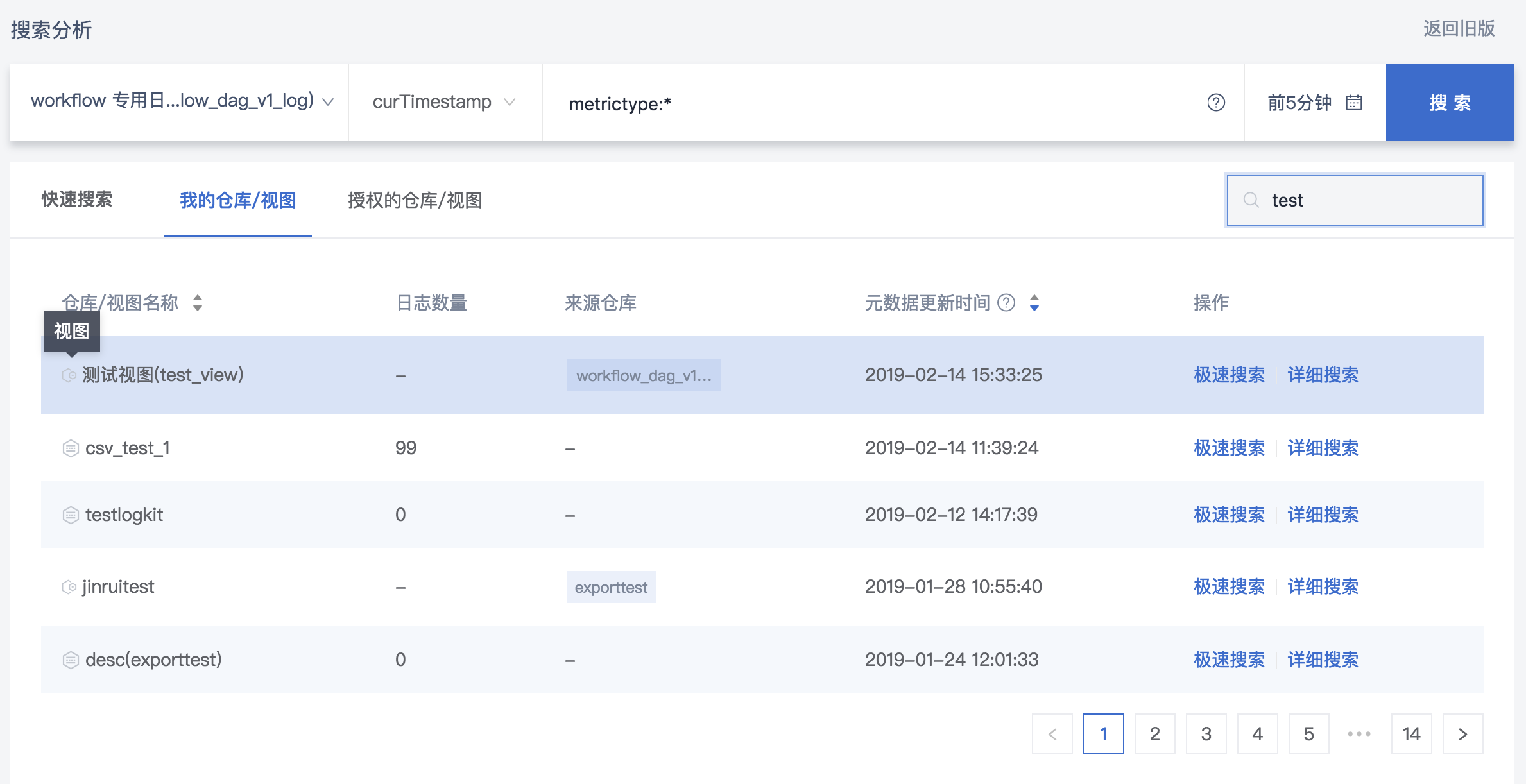
Task: Click the timestamp 2019-01-28 10:55:40
Action: coord(954,587)
